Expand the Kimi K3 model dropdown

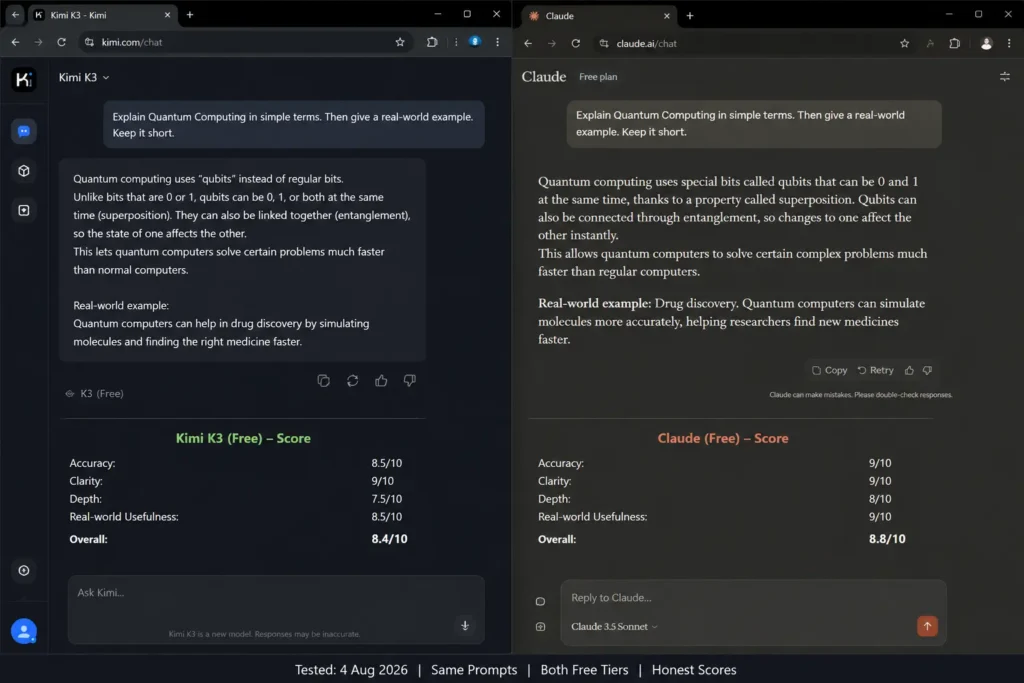pyautogui.click(x=84, y=77)
